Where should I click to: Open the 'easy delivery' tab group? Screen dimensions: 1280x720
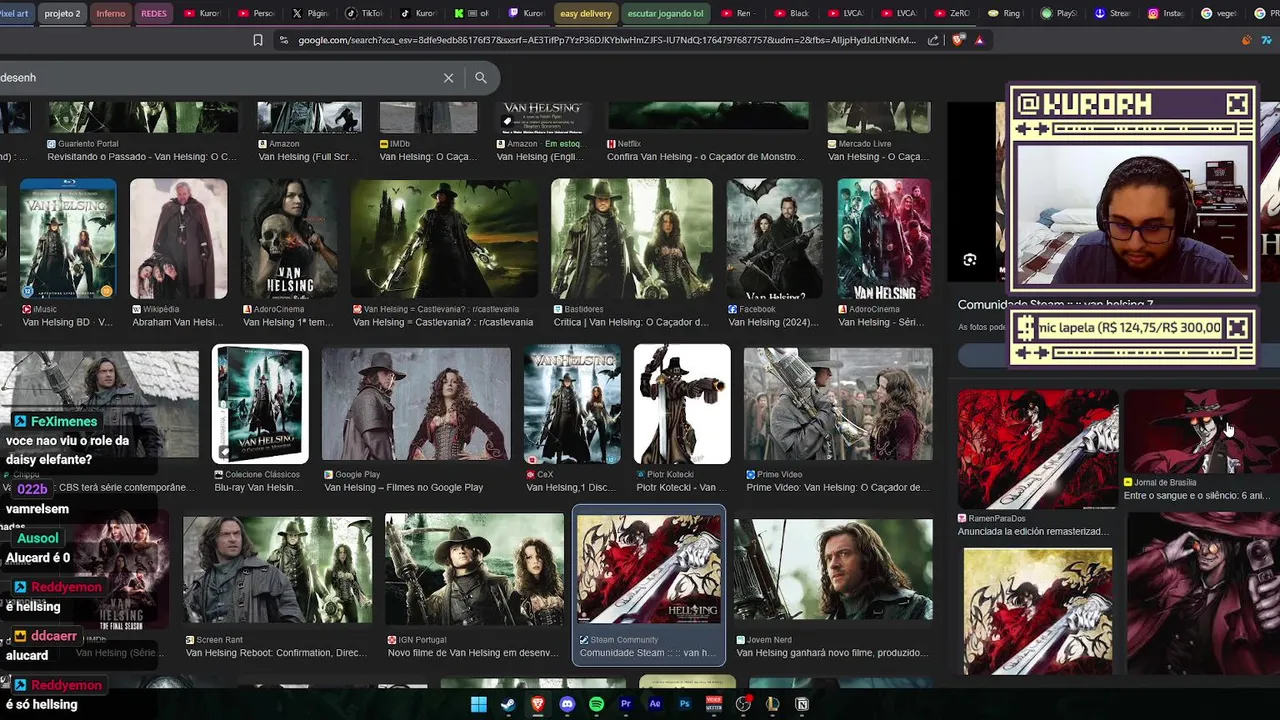click(586, 14)
